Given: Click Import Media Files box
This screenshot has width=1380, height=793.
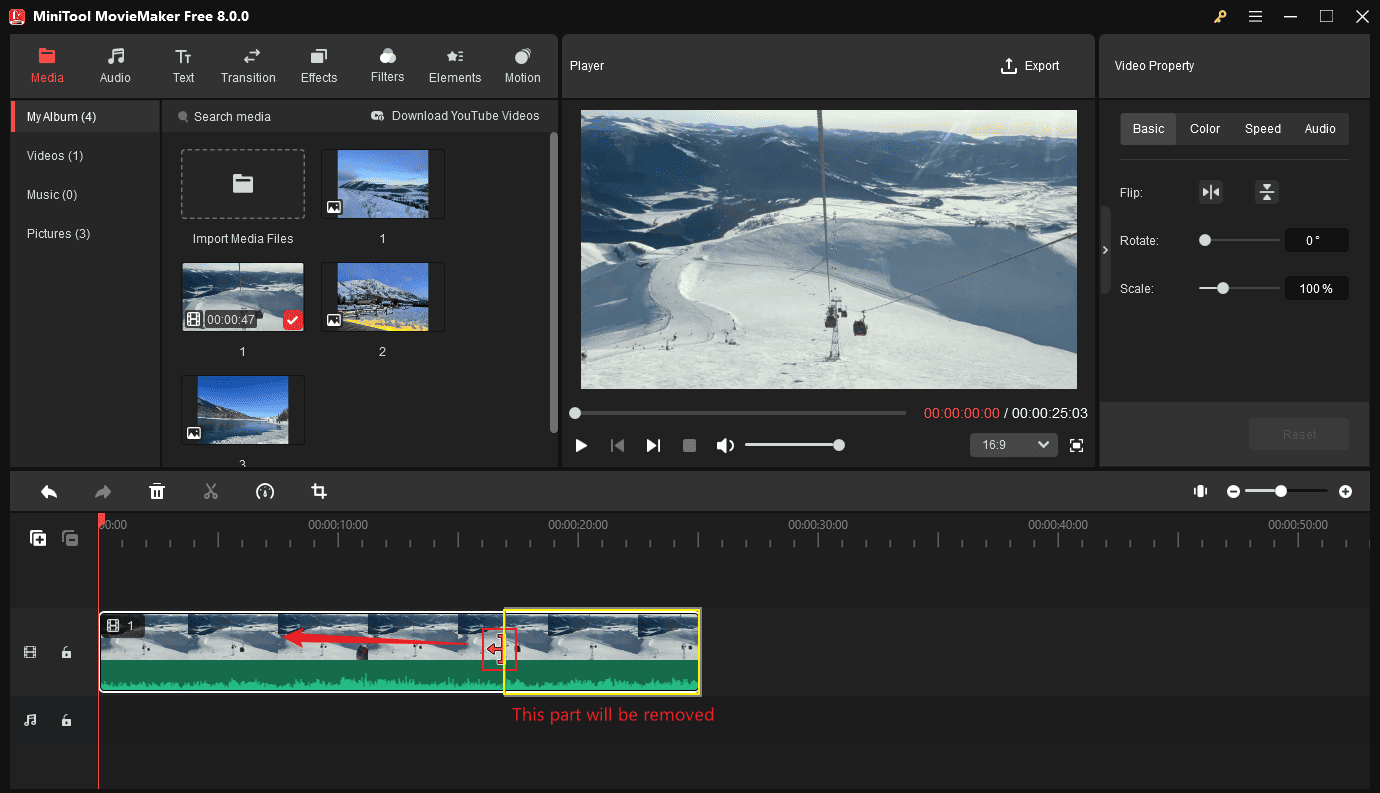Looking at the screenshot, I should [x=243, y=184].
